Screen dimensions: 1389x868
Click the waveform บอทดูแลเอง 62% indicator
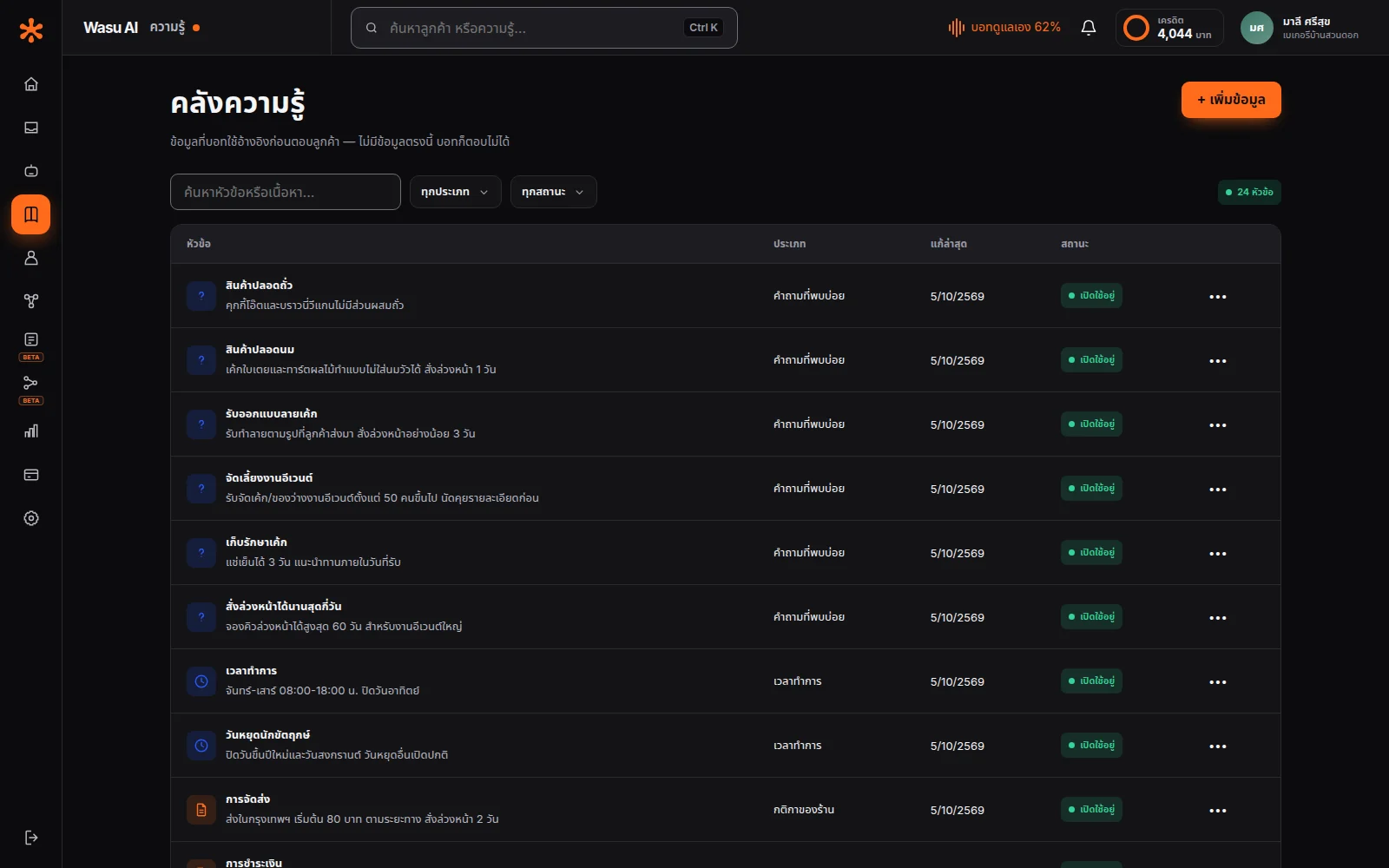1004,28
